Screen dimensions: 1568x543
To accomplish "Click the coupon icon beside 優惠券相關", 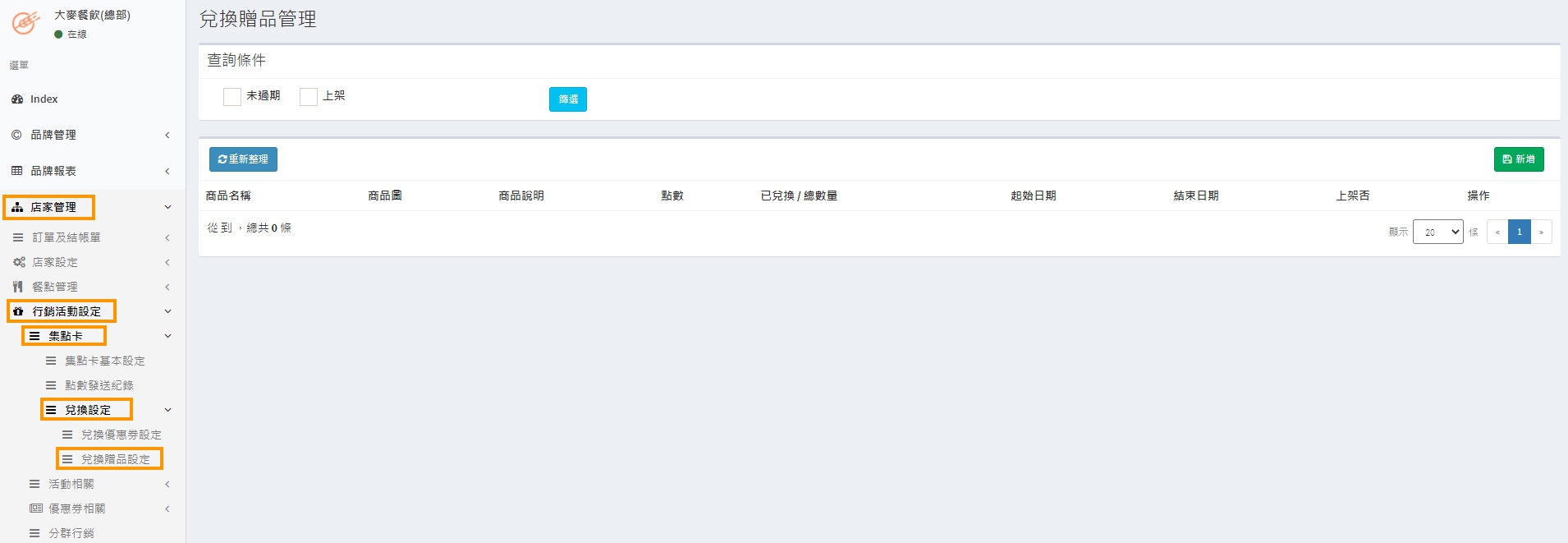I will 35,508.
